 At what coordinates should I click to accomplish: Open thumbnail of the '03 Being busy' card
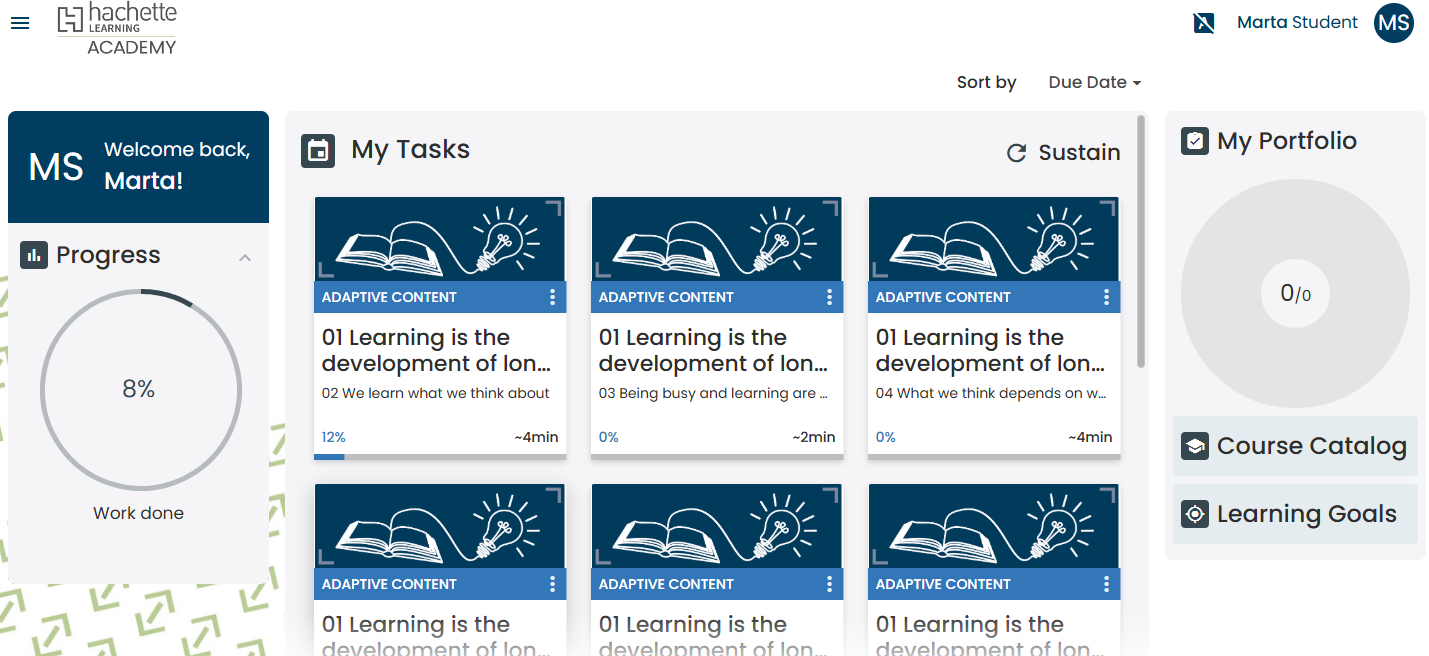click(x=717, y=239)
